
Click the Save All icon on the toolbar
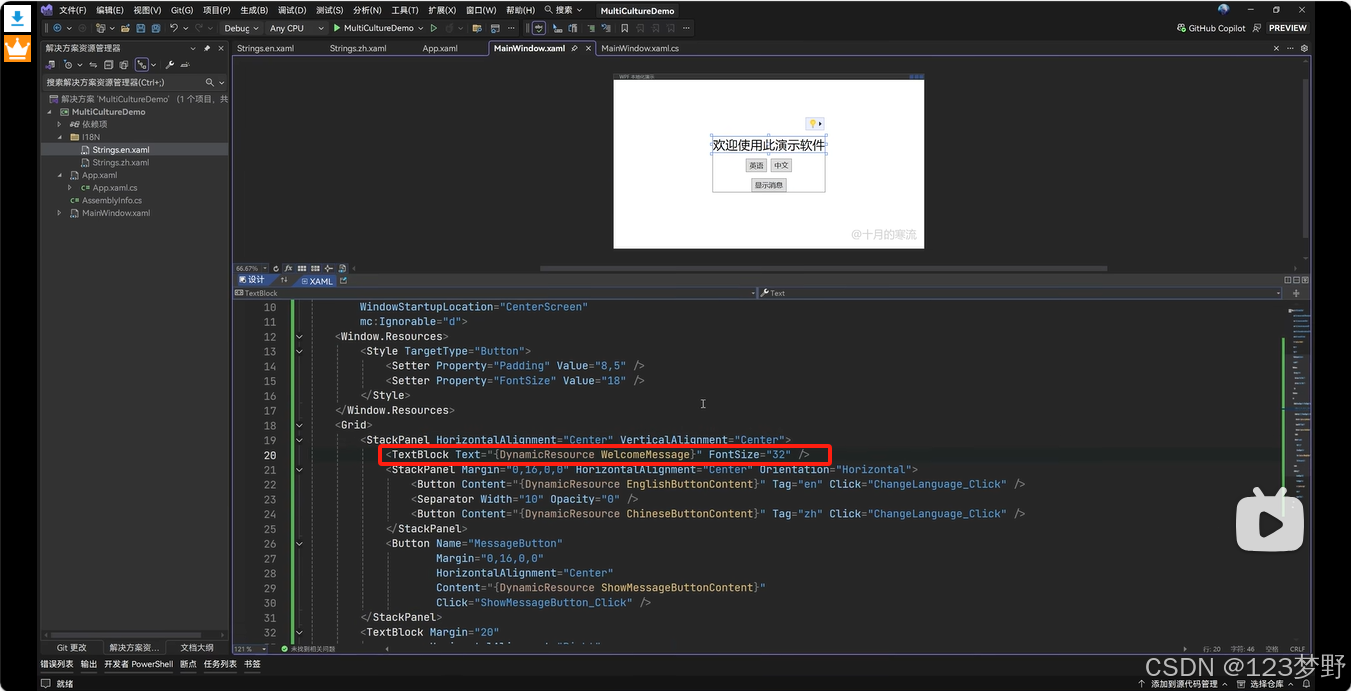pos(155,28)
